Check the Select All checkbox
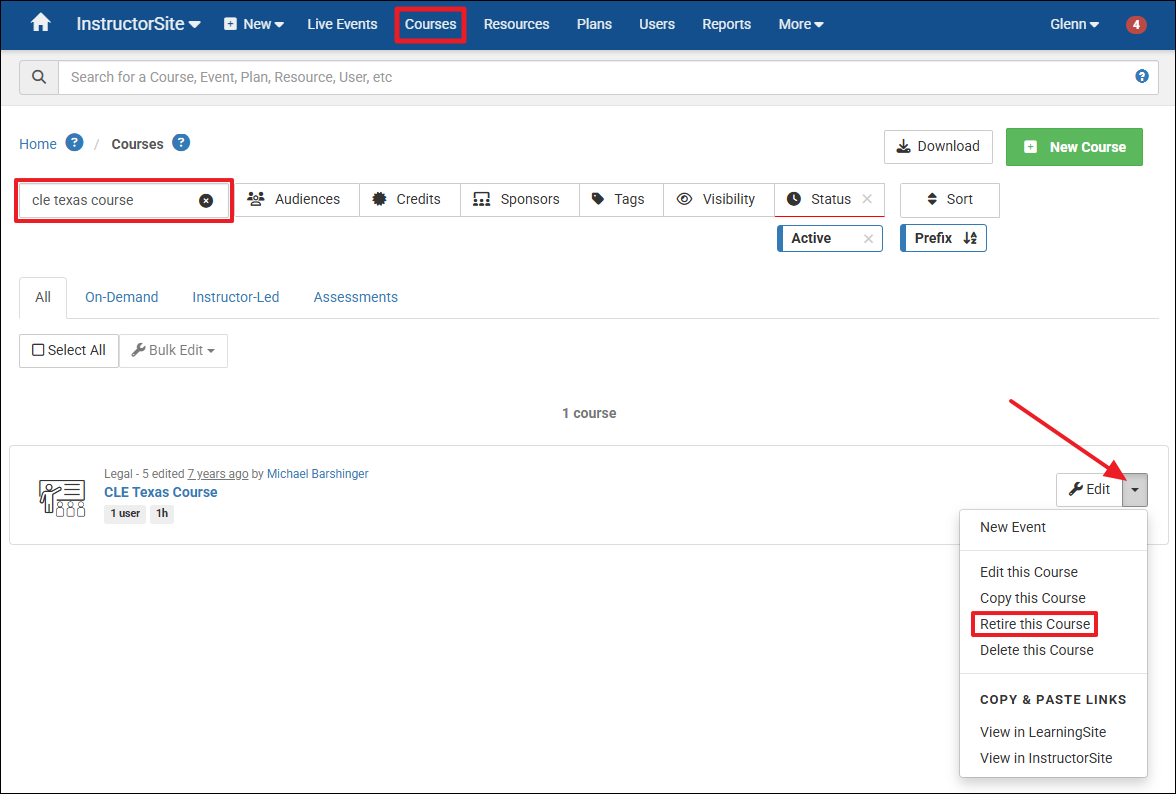 [x=38, y=350]
